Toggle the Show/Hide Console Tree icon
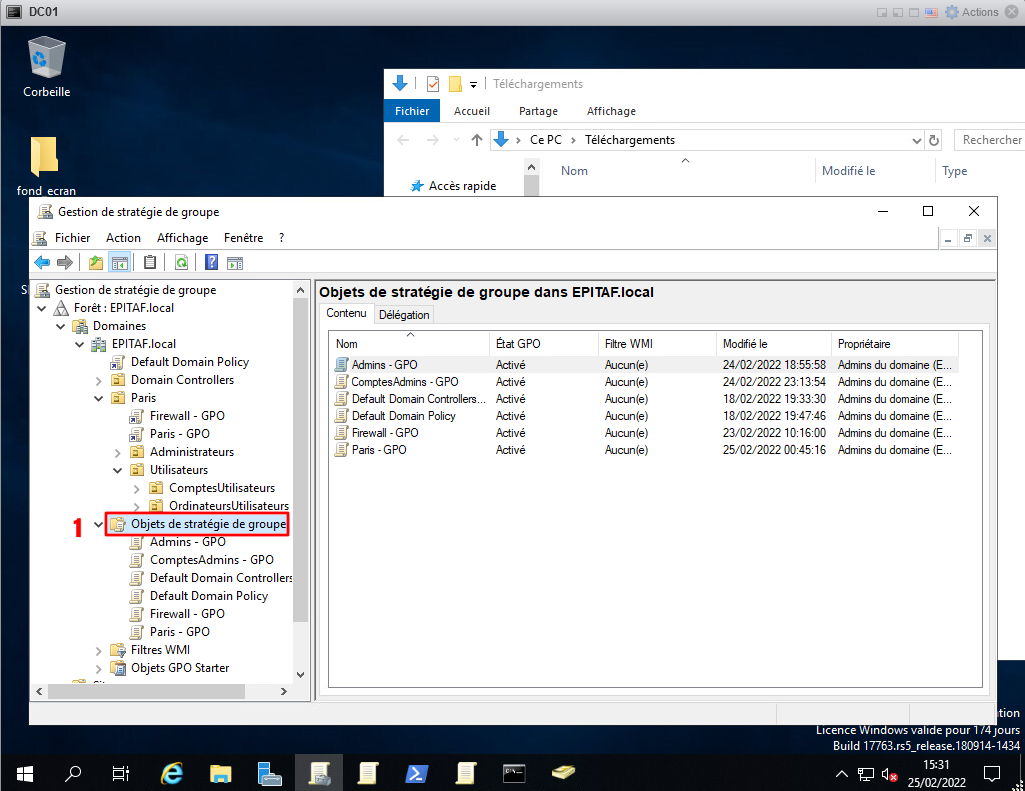Viewport: 1025px width, 791px height. (119, 263)
